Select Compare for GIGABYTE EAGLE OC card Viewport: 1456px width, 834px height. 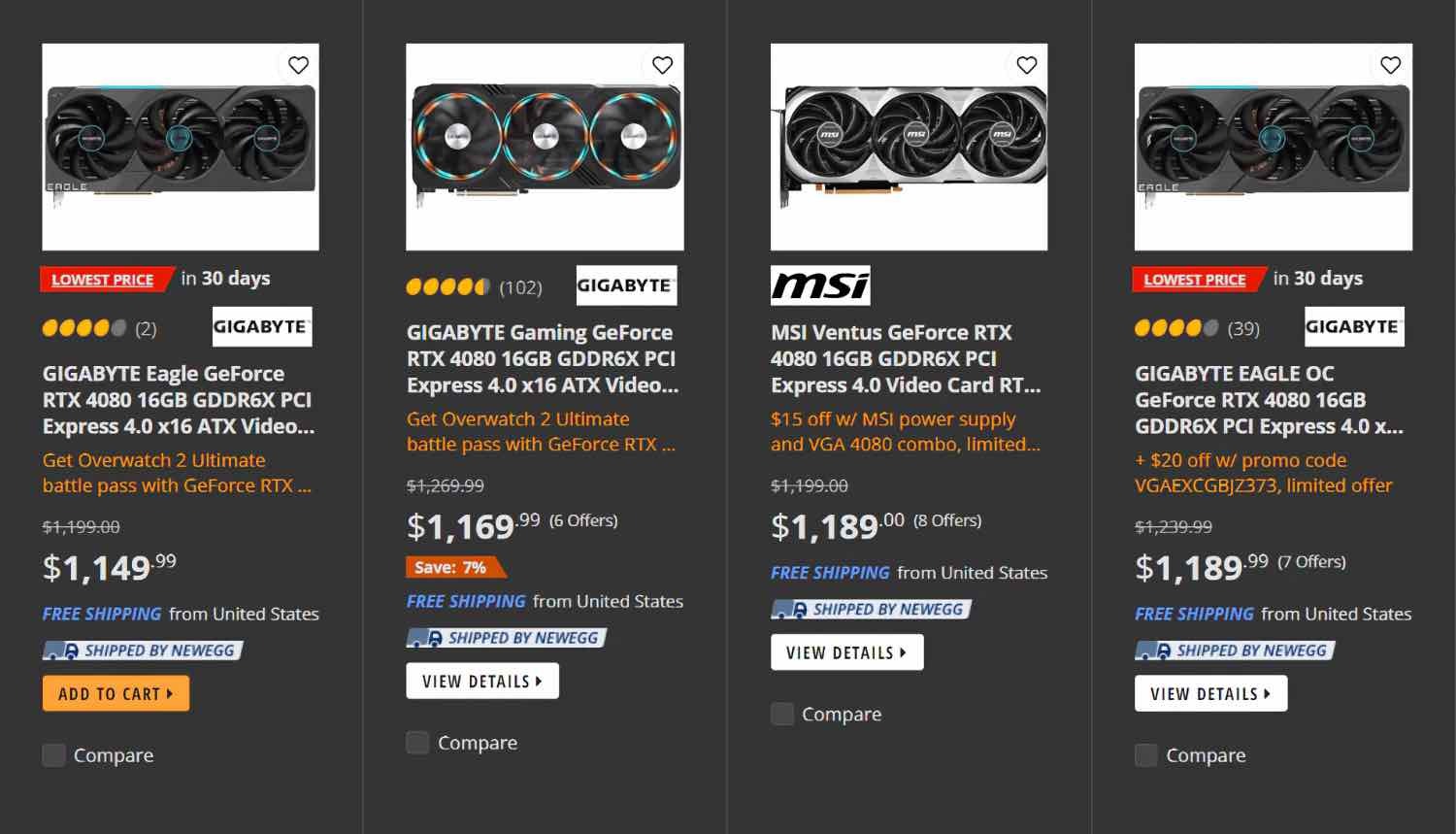(1146, 755)
